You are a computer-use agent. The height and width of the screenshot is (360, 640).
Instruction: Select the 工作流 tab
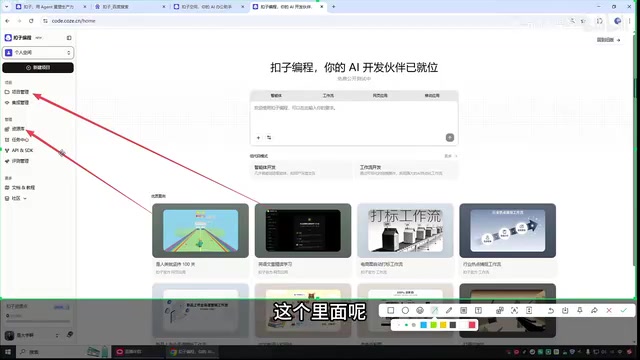(x=328, y=96)
